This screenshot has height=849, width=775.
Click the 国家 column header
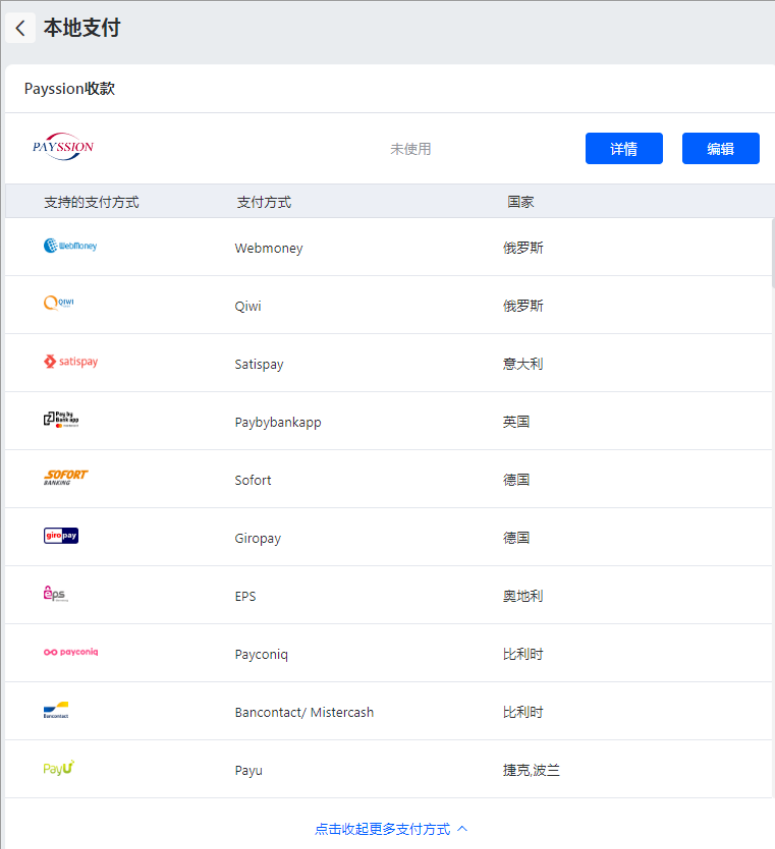pyautogui.click(x=521, y=201)
